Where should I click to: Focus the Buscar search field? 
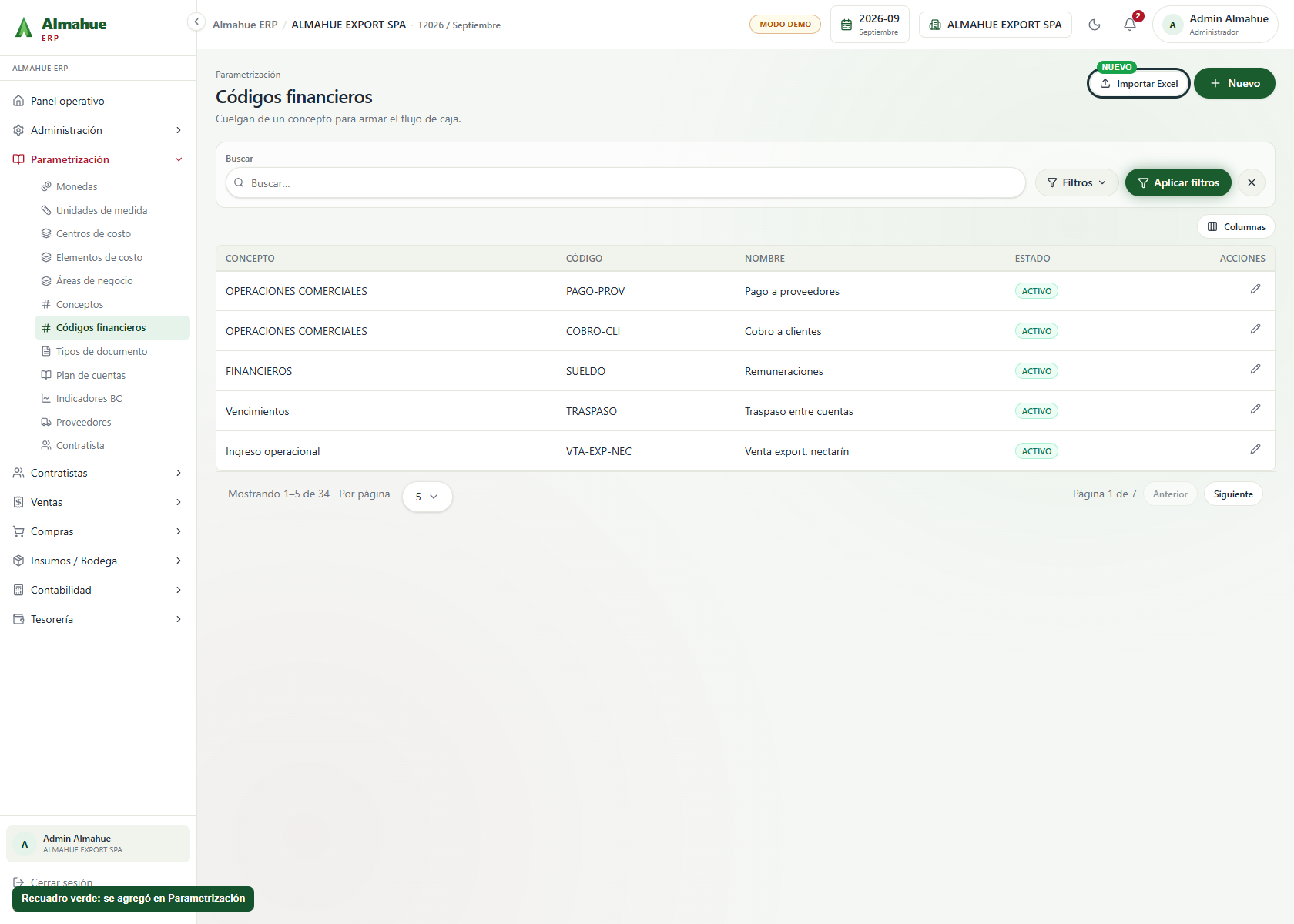tap(625, 183)
